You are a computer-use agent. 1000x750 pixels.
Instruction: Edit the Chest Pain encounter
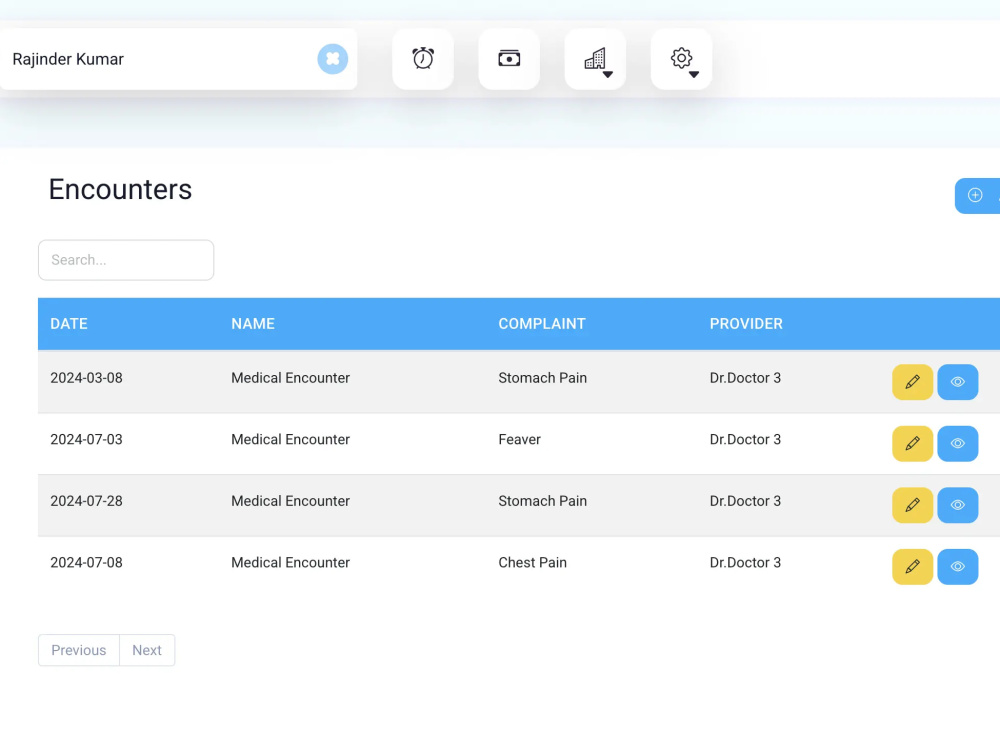click(913, 566)
